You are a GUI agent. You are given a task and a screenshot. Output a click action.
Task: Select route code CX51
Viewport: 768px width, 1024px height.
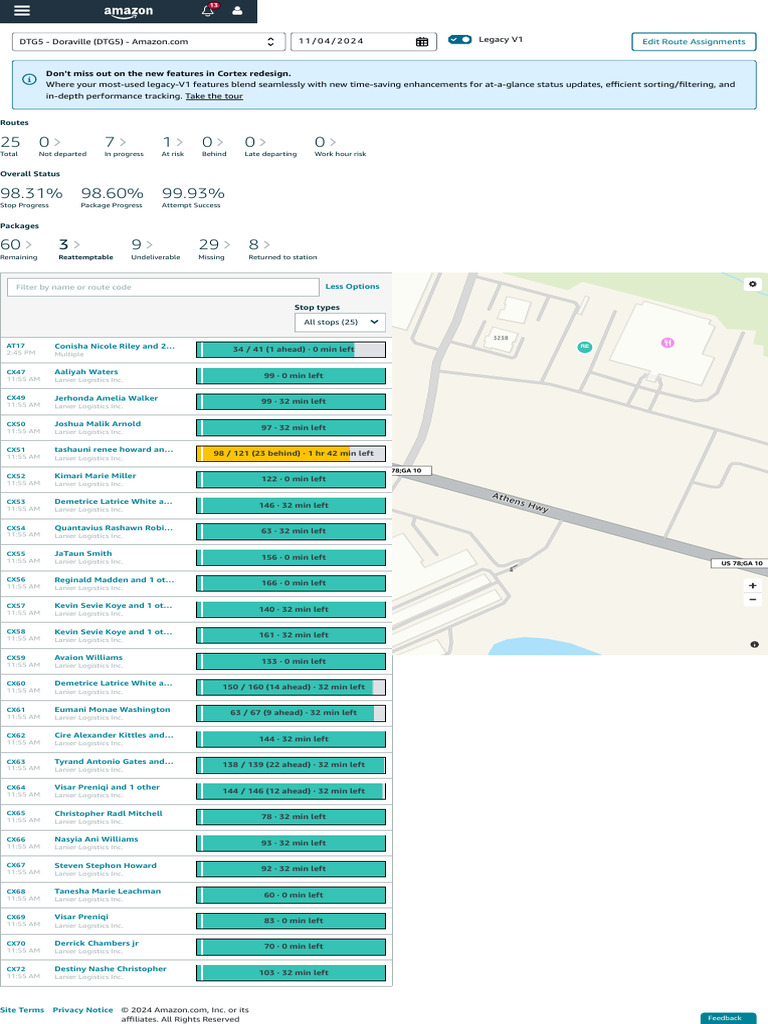(x=16, y=449)
